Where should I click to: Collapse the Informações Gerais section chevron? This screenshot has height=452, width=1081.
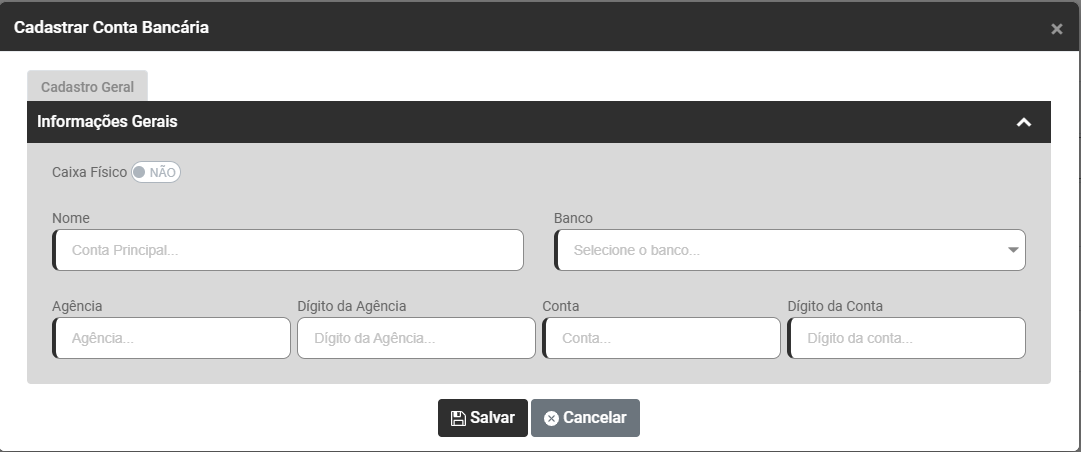1023,122
